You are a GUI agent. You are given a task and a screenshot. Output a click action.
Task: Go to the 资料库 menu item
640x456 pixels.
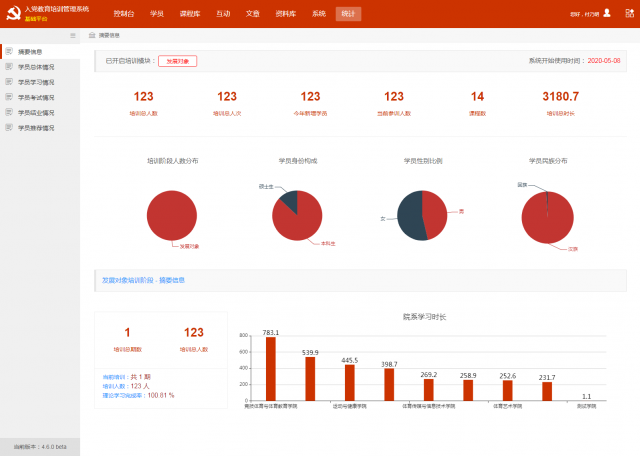(286, 14)
